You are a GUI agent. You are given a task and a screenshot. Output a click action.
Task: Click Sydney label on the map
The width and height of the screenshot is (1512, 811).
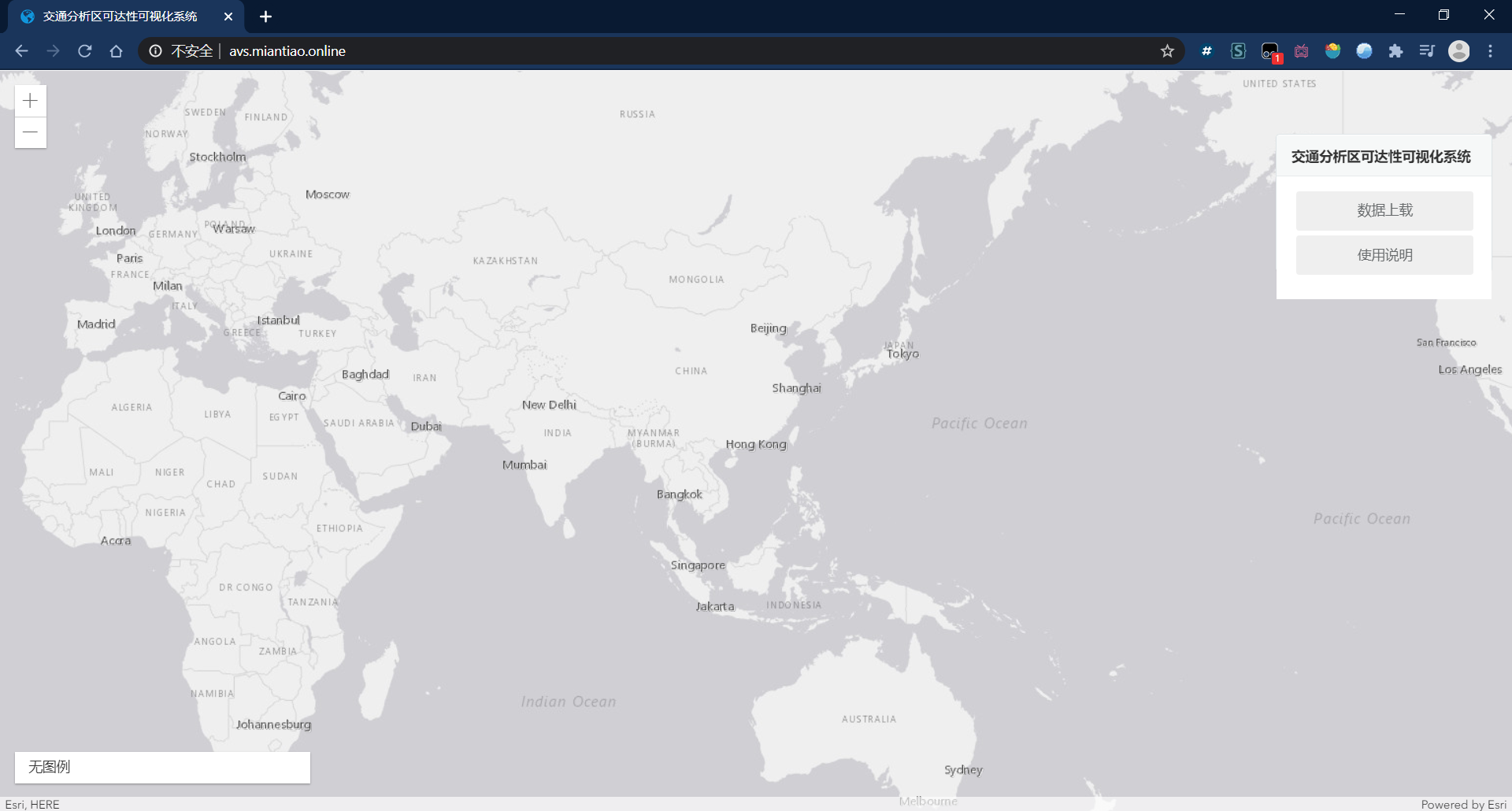click(x=963, y=770)
